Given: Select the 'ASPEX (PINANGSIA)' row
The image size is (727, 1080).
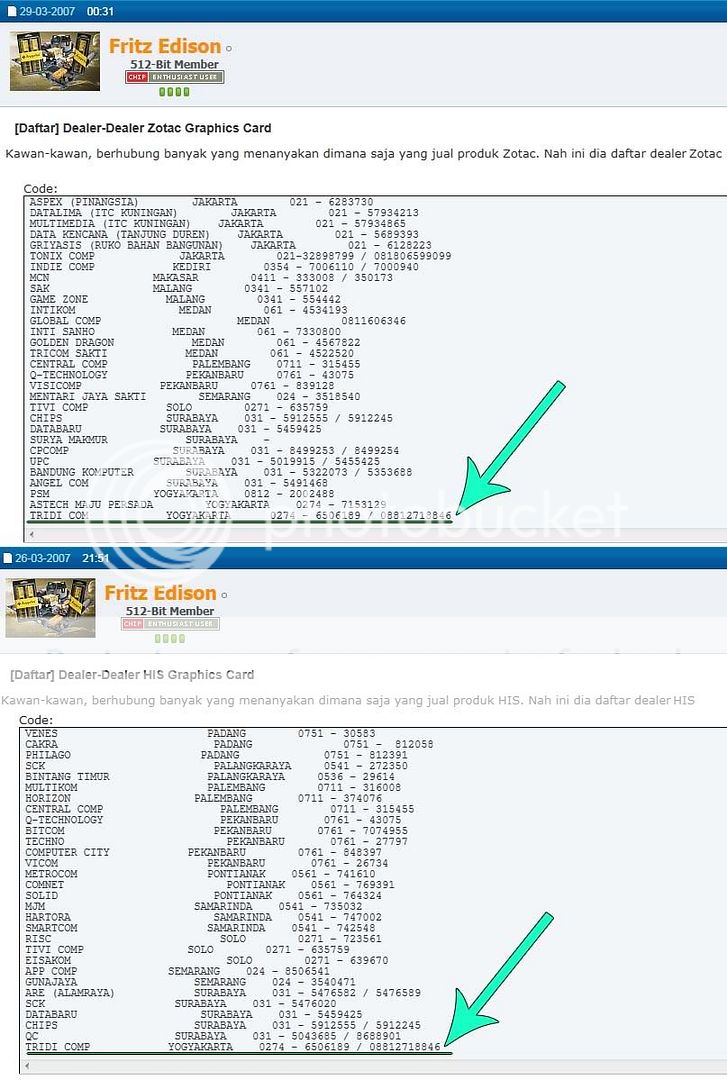Looking at the screenshot, I should tap(201, 202).
